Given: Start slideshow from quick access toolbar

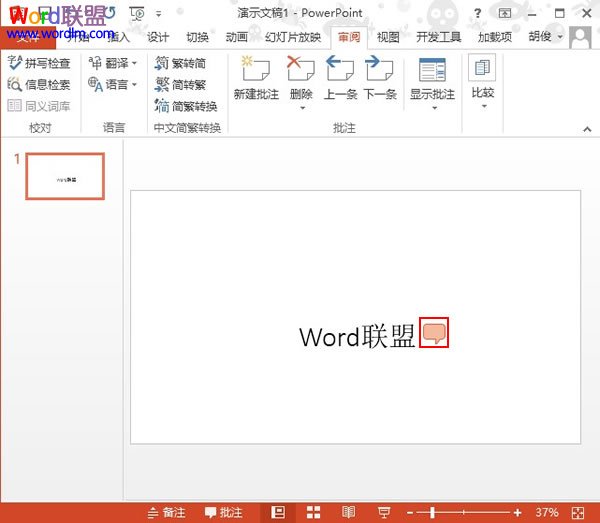Looking at the screenshot, I should click(137, 14).
